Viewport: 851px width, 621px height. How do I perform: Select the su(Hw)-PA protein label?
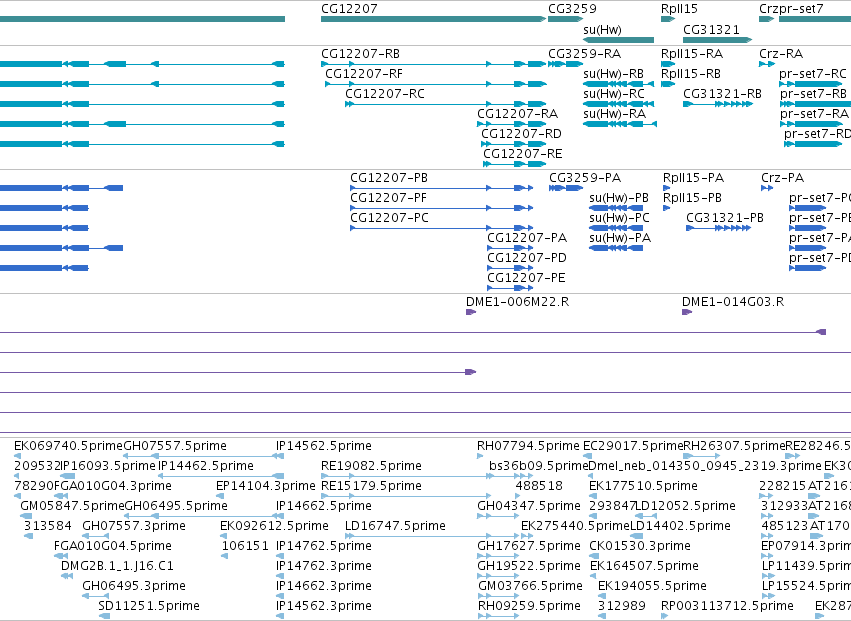tap(620, 238)
